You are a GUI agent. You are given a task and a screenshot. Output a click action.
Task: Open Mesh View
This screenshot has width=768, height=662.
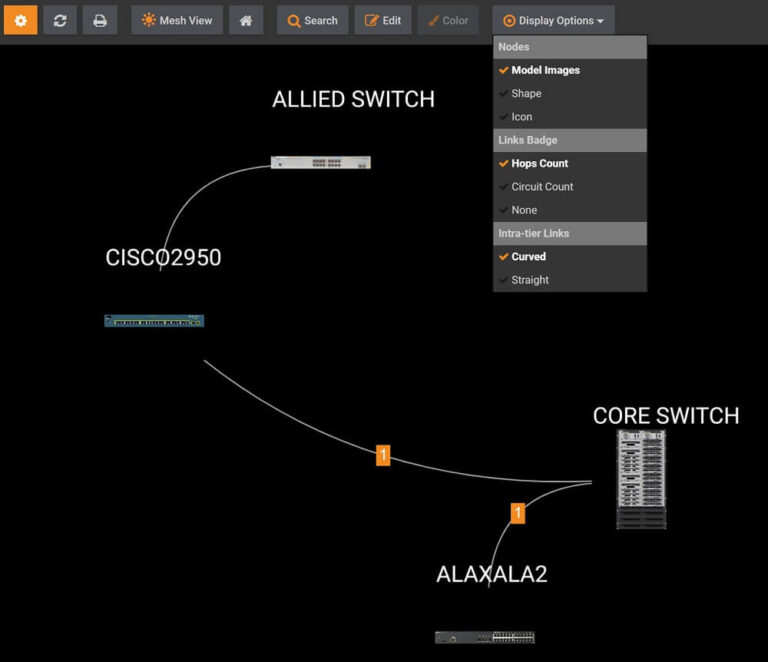click(x=177, y=20)
